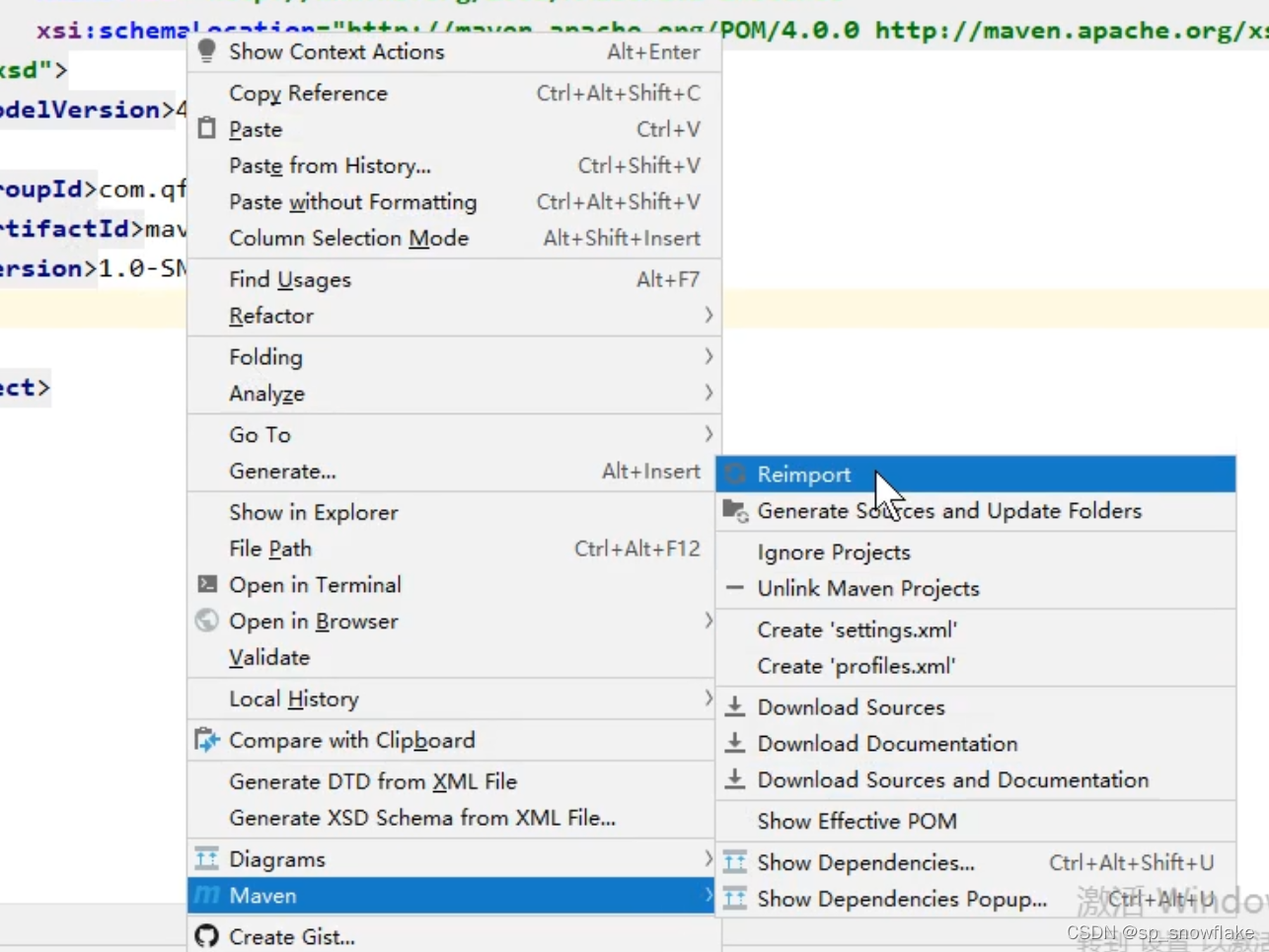Viewport: 1269px width, 952px height.
Task: Choose Paste without Formatting
Action: tap(454, 202)
